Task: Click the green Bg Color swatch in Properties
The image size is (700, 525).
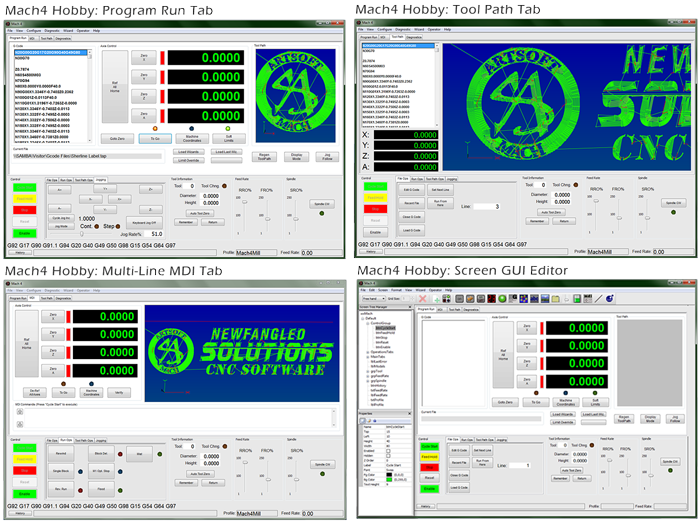Action: (389, 479)
